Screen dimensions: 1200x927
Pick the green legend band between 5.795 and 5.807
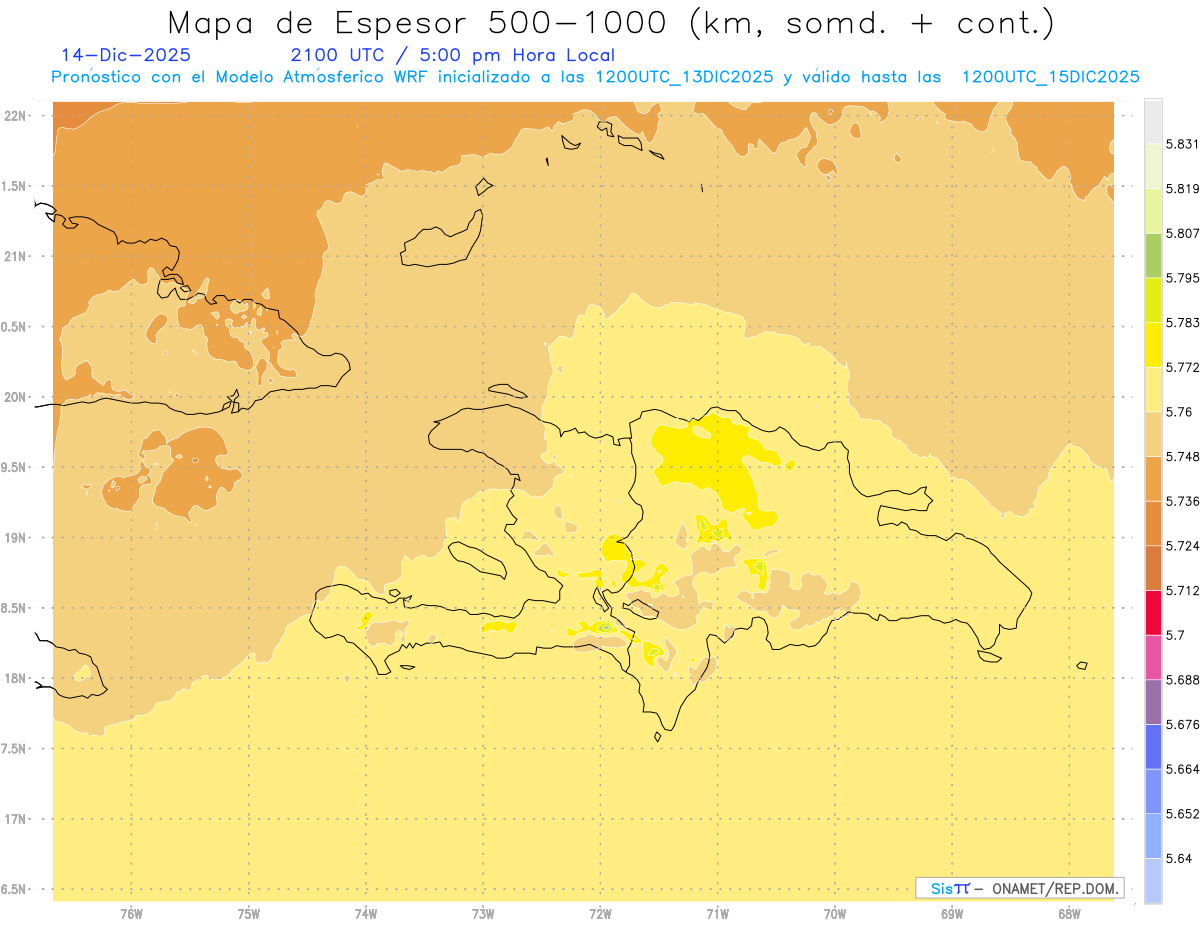(1153, 255)
